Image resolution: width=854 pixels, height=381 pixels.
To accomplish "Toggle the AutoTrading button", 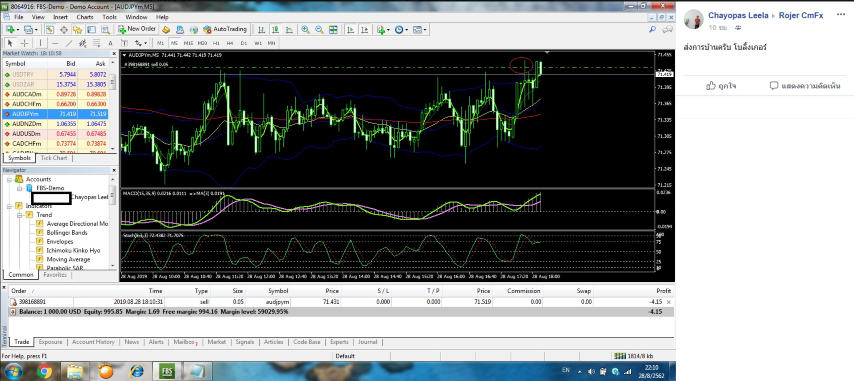I will click(x=224, y=29).
